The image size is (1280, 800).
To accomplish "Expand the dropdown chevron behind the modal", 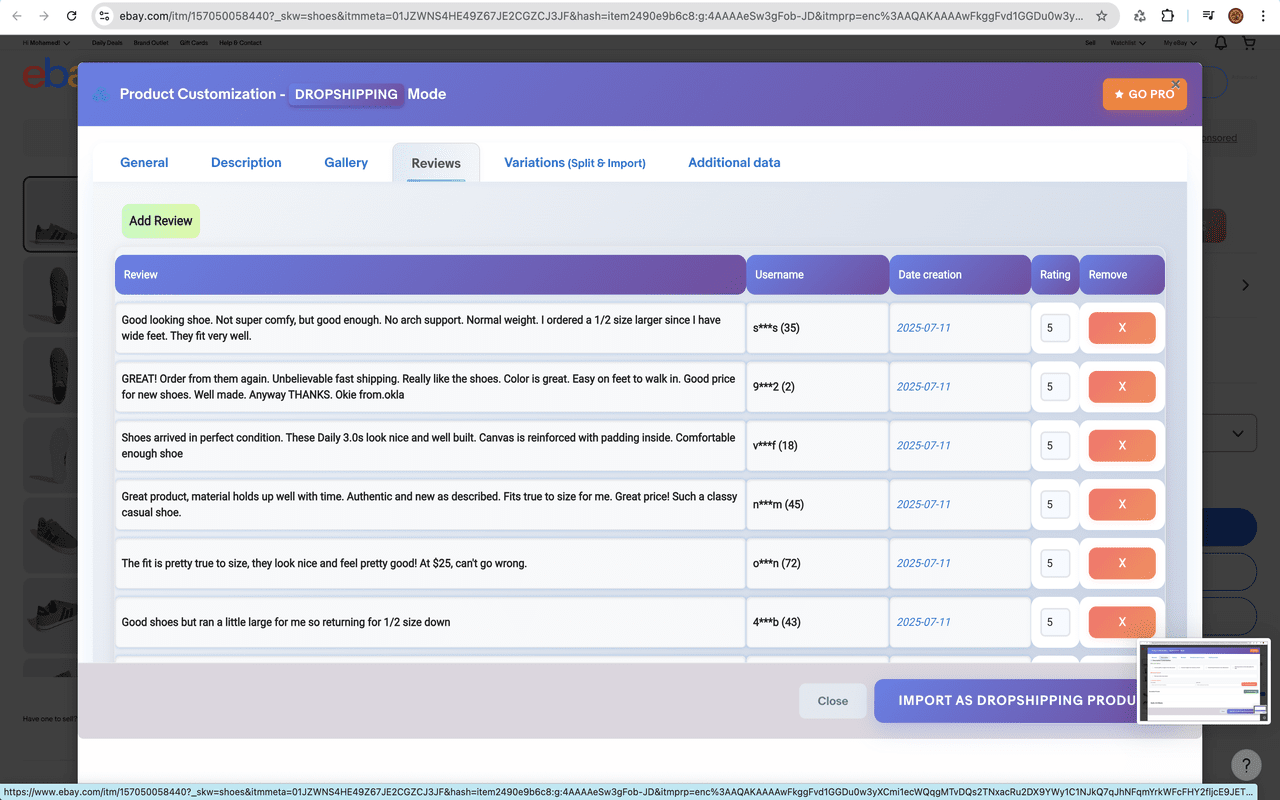I will 1238,434.
